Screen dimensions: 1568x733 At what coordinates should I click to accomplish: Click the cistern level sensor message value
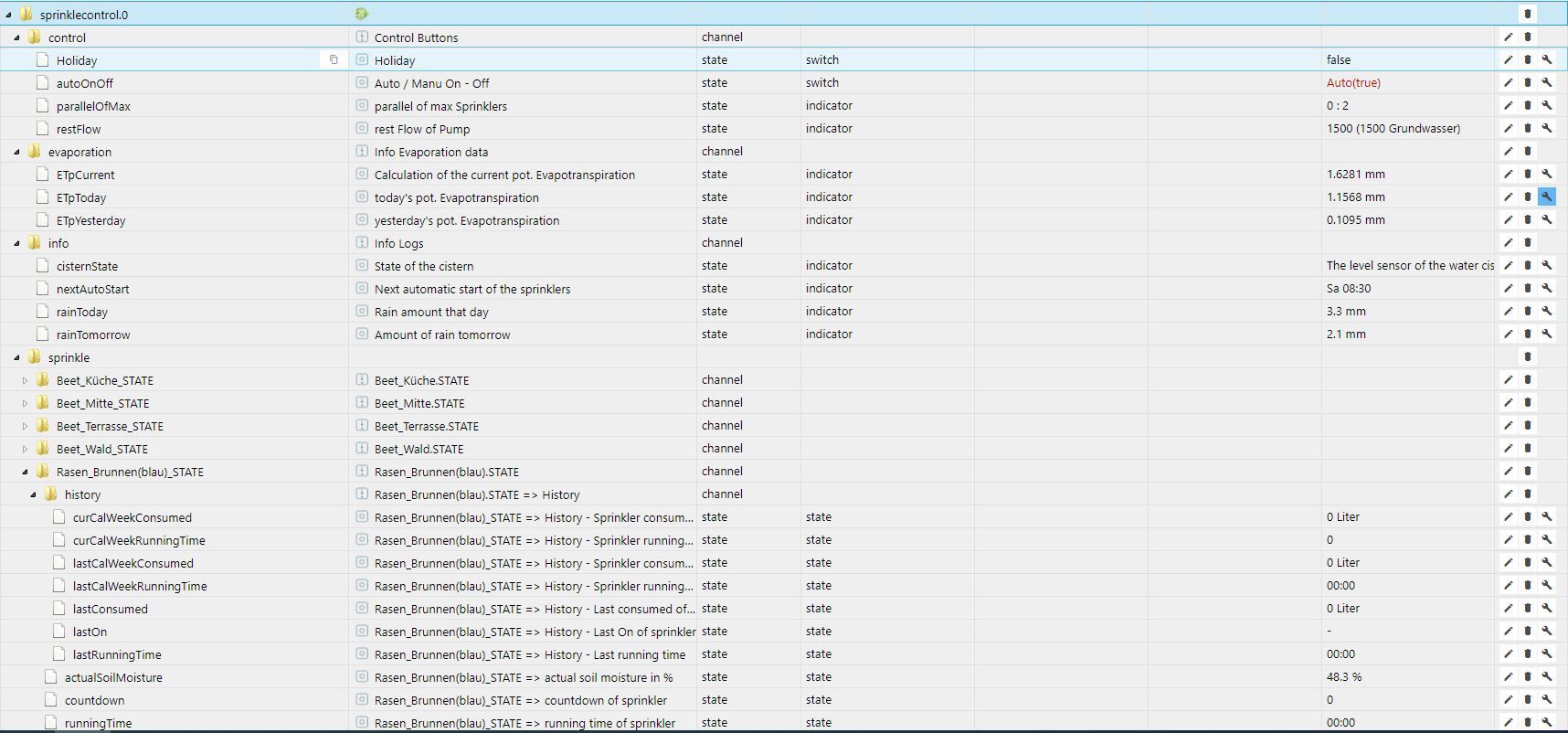1410,265
